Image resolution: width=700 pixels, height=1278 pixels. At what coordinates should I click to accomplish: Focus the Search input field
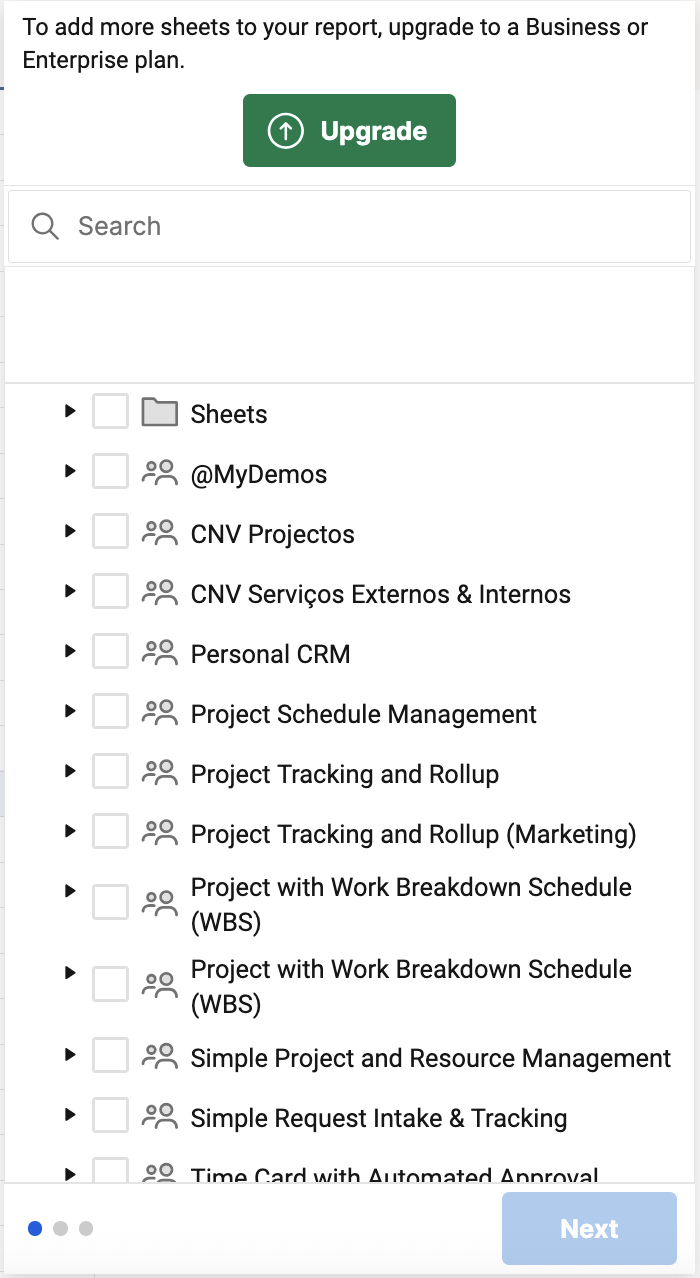(x=349, y=226)
